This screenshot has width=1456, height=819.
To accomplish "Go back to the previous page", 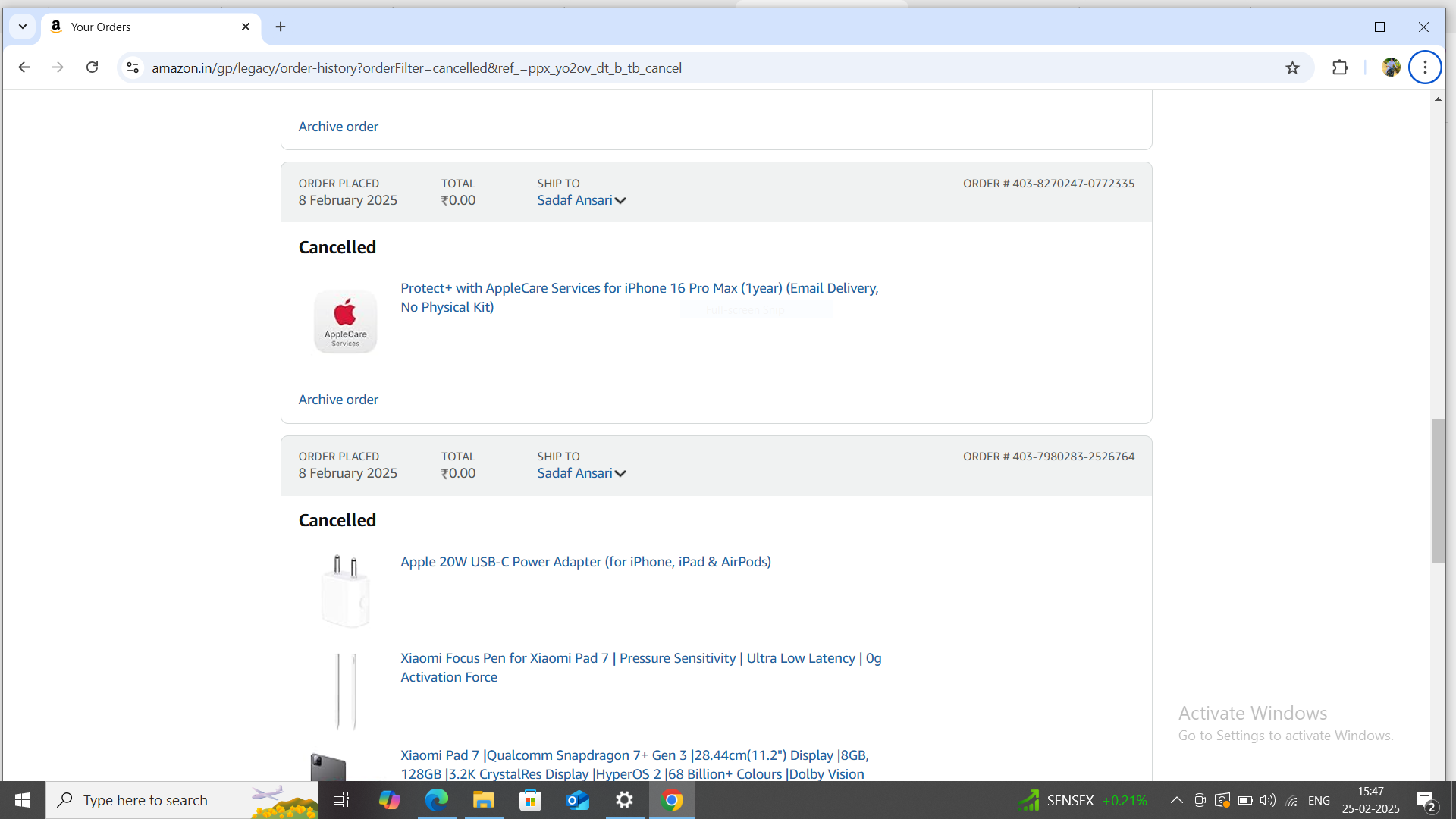I will 24,67.
